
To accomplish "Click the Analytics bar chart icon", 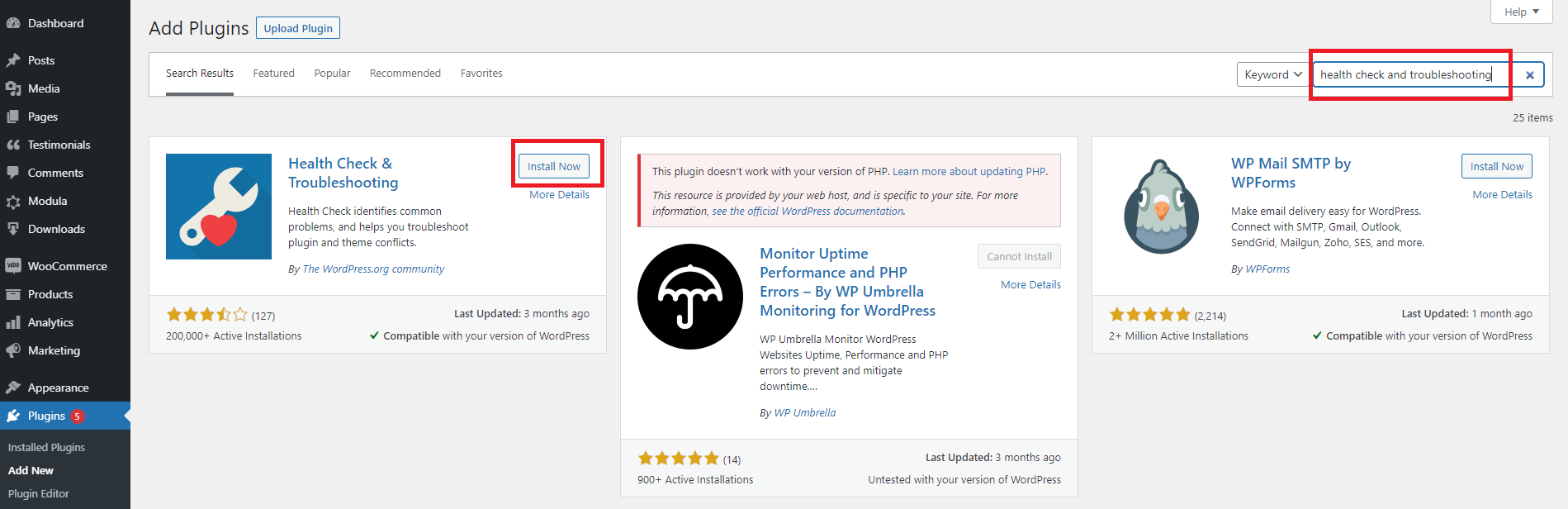I will click(x=13, y=322).
